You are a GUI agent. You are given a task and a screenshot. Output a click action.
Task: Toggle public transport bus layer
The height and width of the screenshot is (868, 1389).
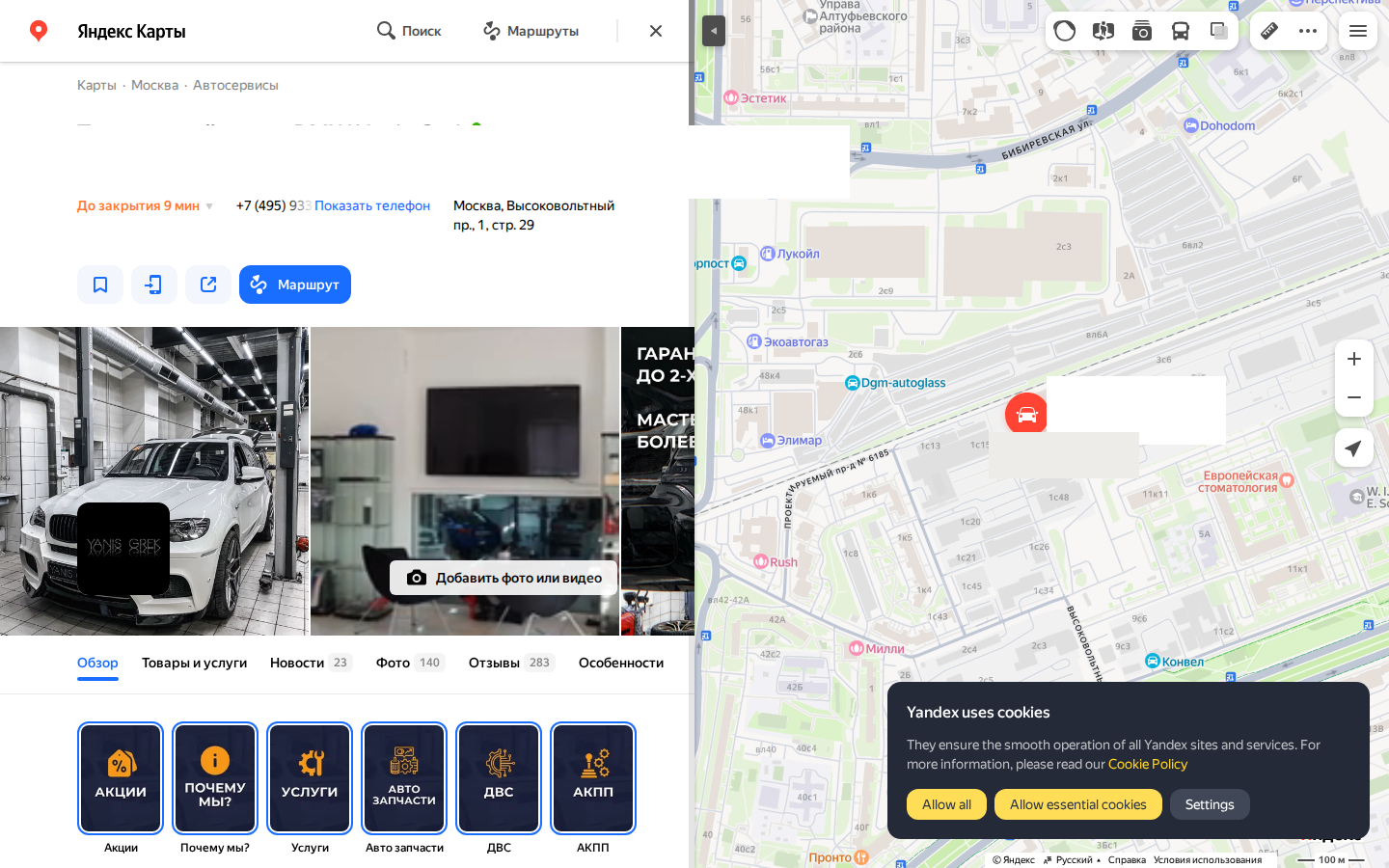1181,31
